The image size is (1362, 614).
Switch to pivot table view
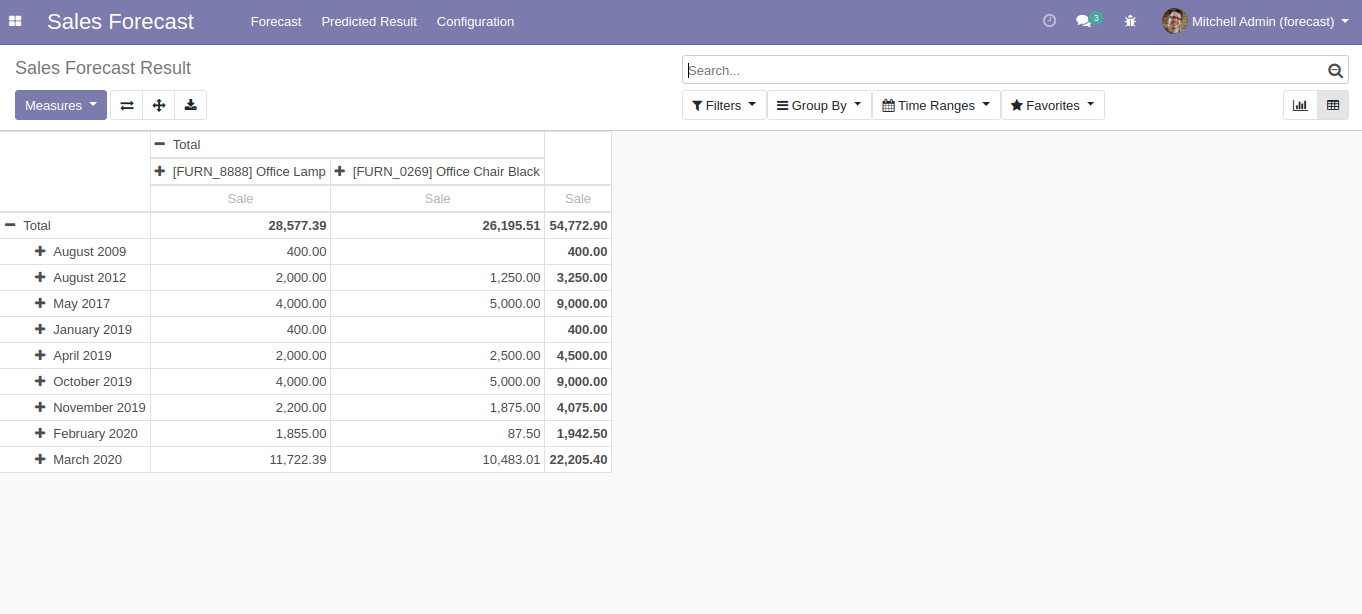pos(1333,105)
